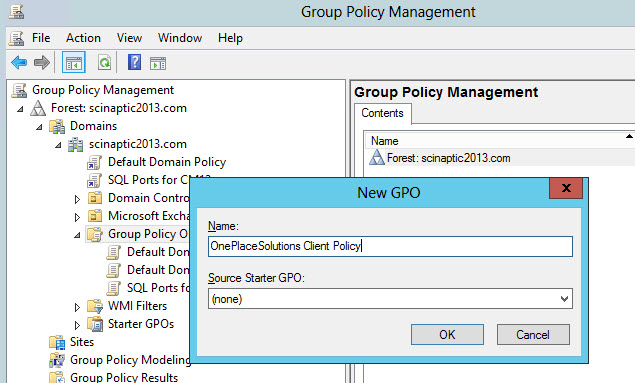Select Default Domain Policy in the tree

[167, 162]
